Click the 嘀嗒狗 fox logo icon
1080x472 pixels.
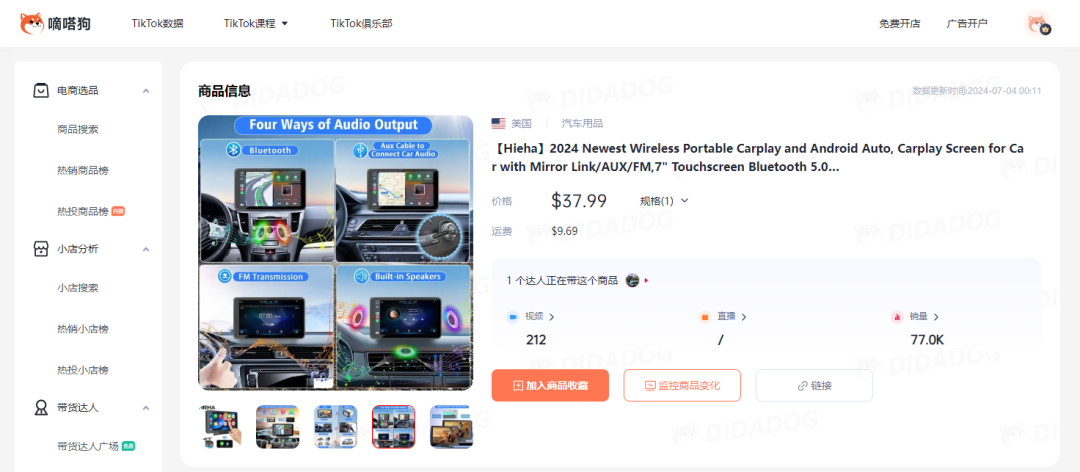pos(32,23)
